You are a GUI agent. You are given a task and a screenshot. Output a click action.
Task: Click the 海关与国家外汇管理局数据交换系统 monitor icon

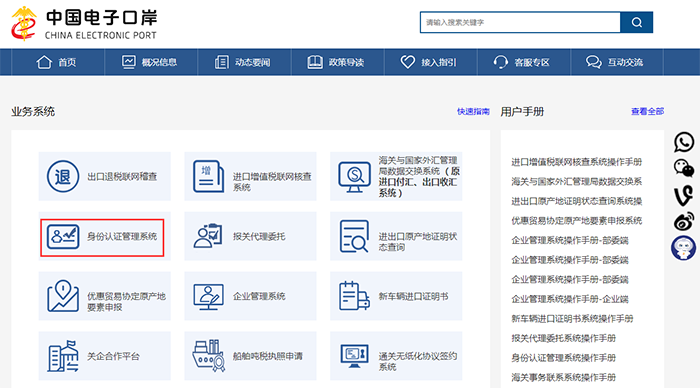click(x=354, y=177)
